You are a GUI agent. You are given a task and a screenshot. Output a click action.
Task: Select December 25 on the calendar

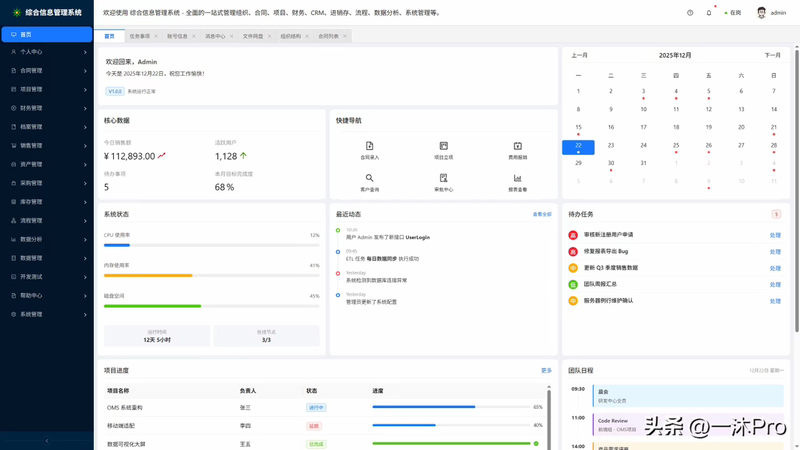676,145
